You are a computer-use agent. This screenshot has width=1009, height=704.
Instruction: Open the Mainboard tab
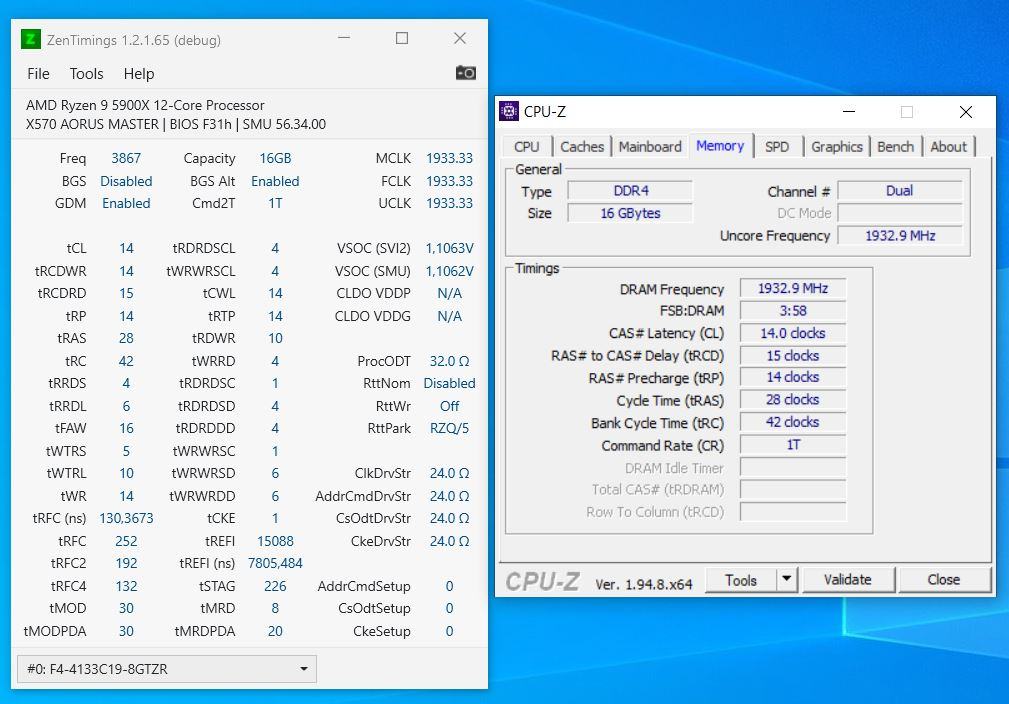(650, 147)
